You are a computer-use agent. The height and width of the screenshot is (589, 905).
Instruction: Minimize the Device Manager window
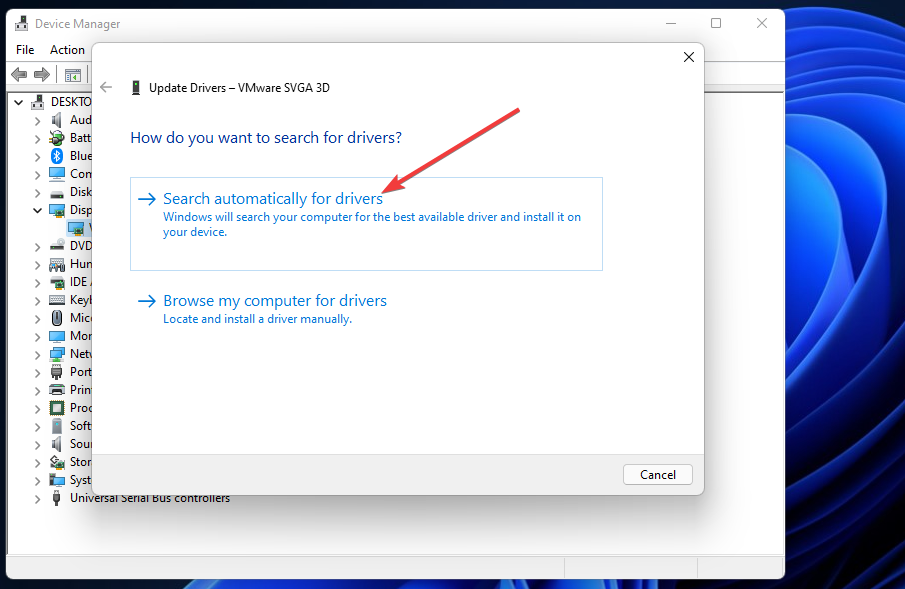point(671,23)
